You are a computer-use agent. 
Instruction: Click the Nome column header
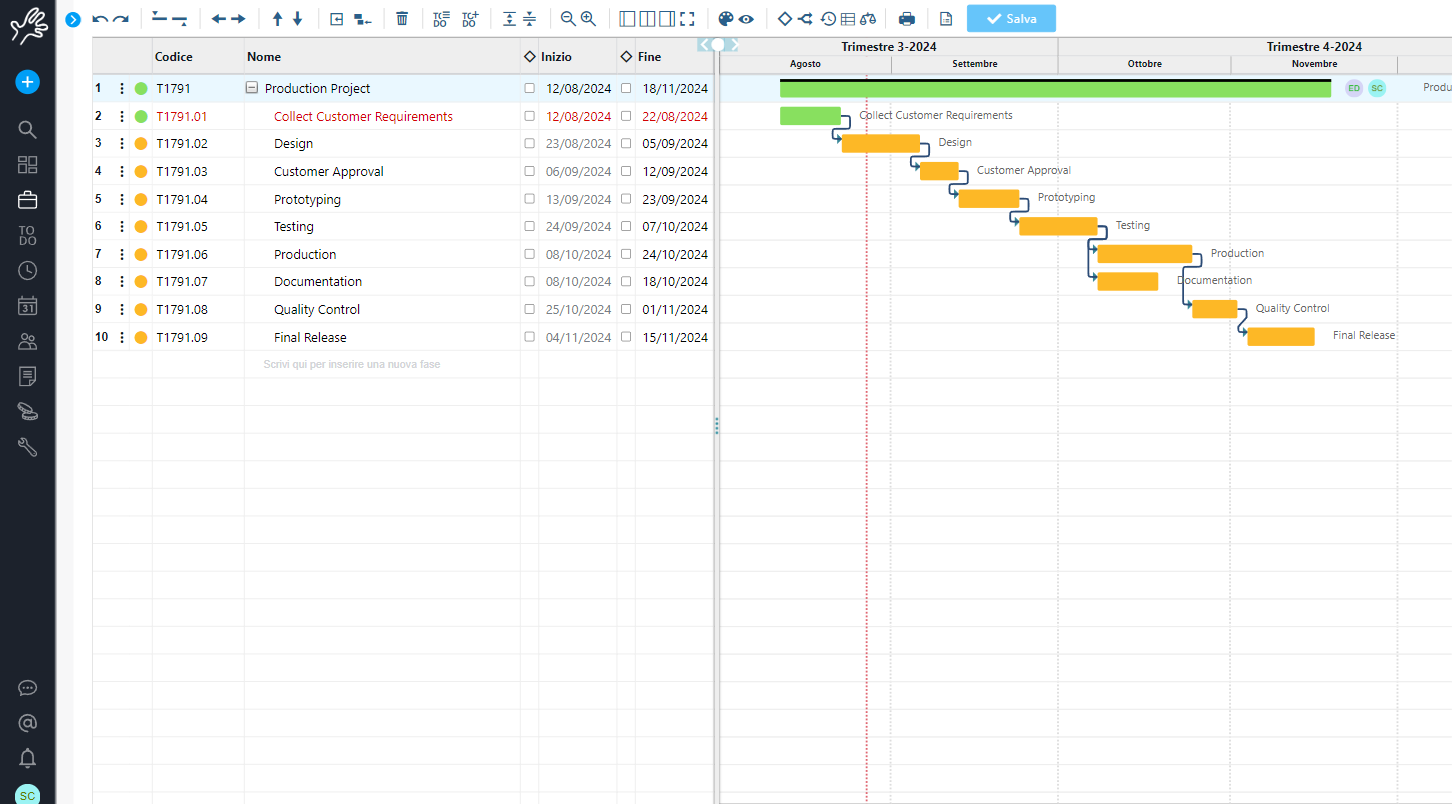pyautogui.click(x=264, y=57)
